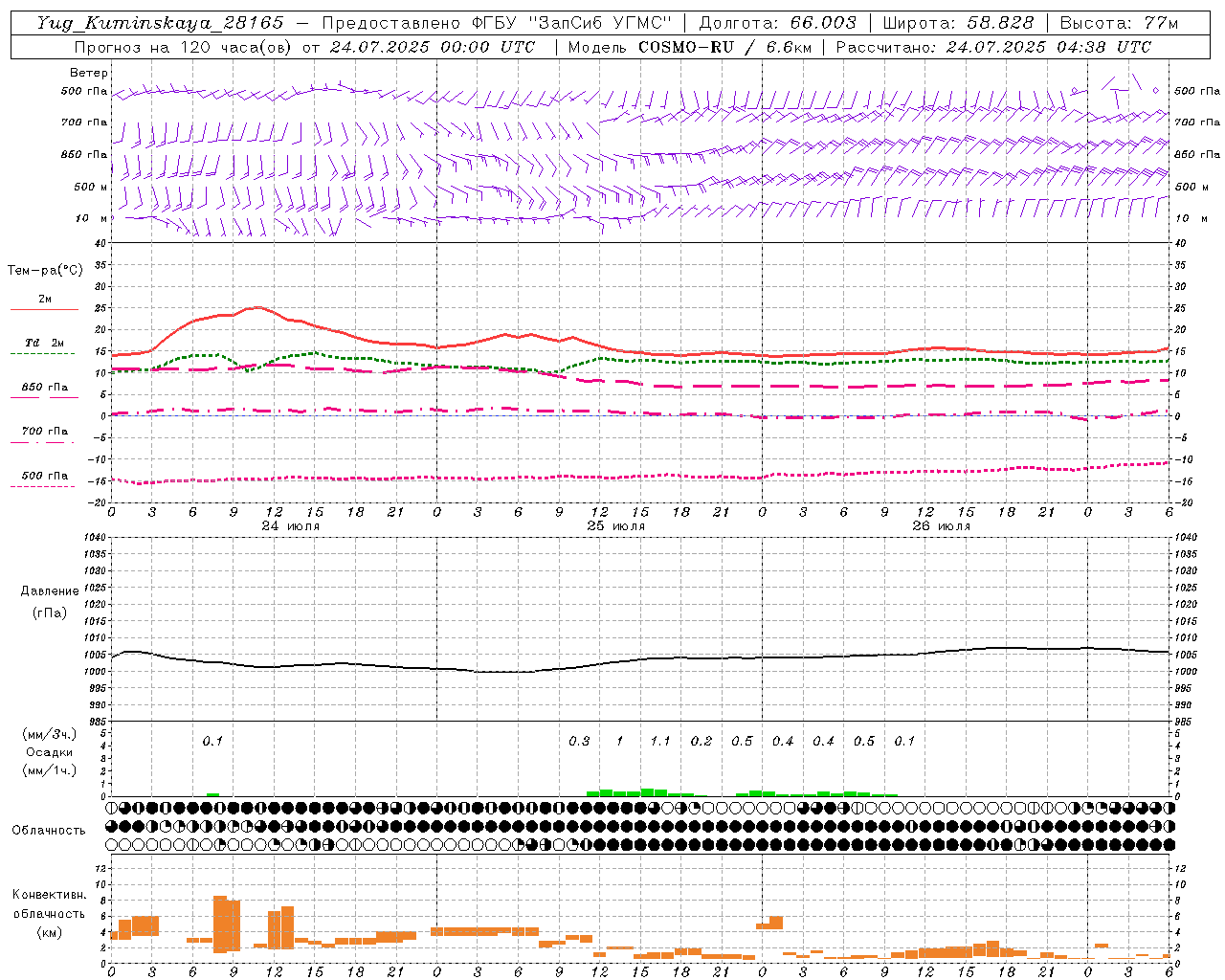Click 'Прогноз на 120 часа(ов)' forecast text
Image resolution: width=1225 pixels, height=980 pixels.
coord(184,47)
